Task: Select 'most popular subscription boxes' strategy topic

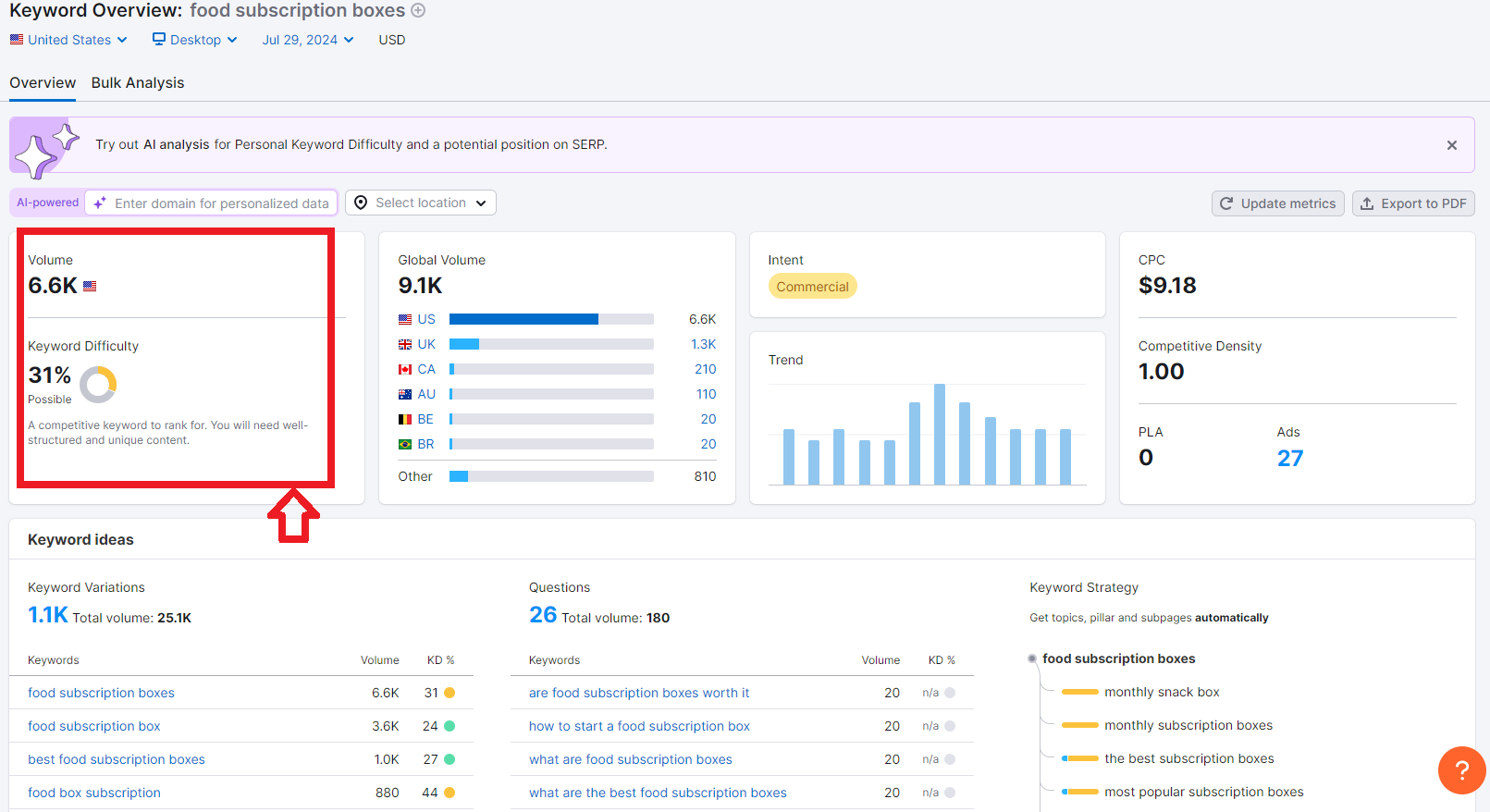Action: tap(1204, 792)
